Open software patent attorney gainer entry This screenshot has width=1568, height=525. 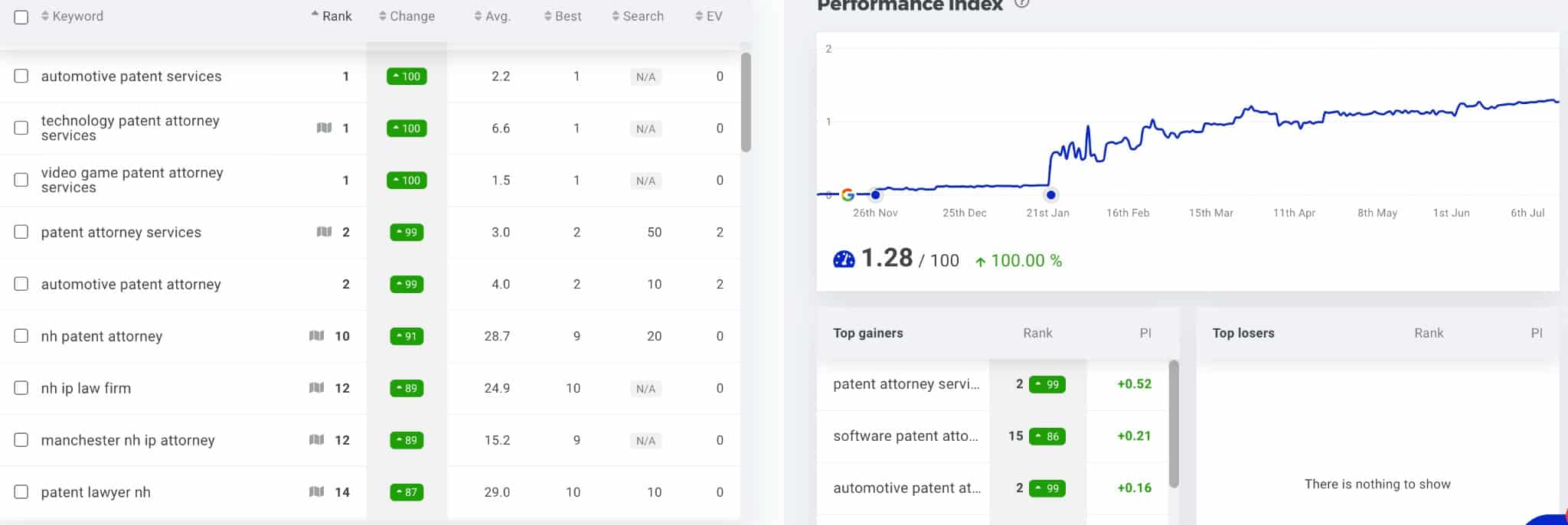tap(906, 436)
